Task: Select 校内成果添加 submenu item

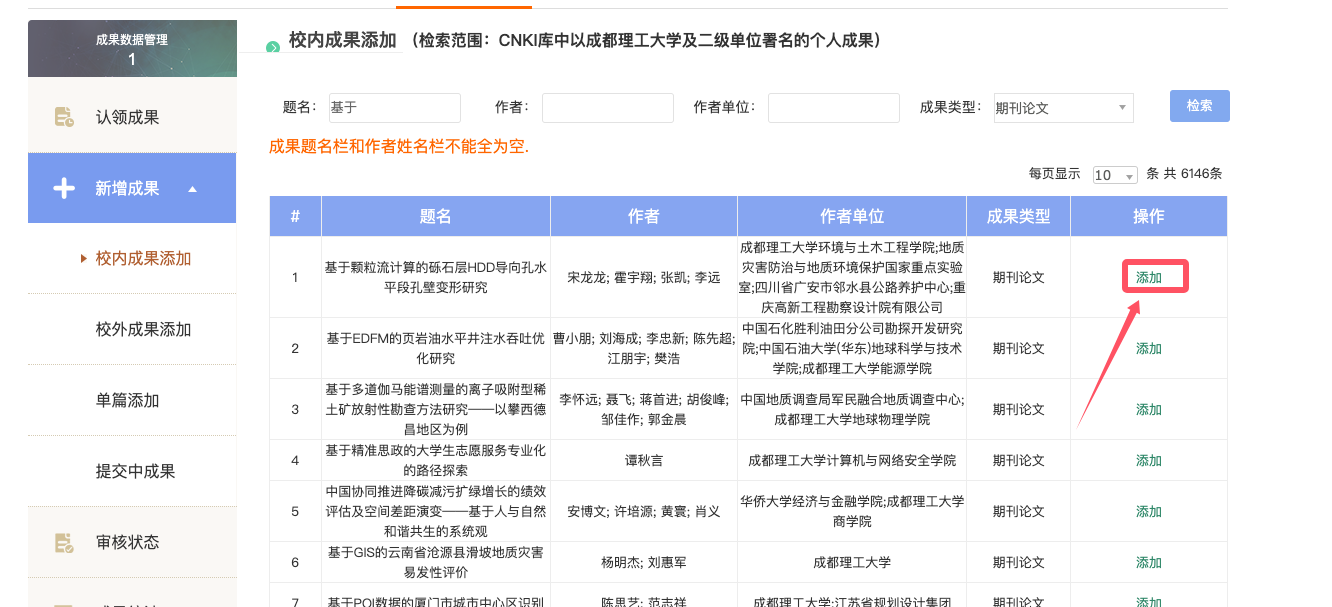Action: pyautogui.click(x=143, y=259)
